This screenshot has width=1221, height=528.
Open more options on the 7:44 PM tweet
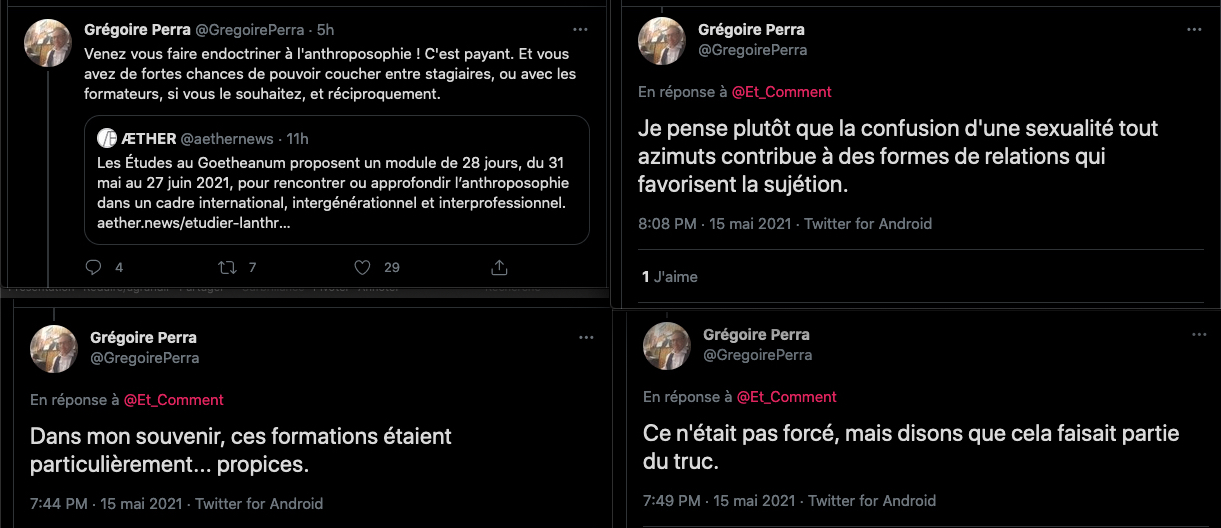586,338
